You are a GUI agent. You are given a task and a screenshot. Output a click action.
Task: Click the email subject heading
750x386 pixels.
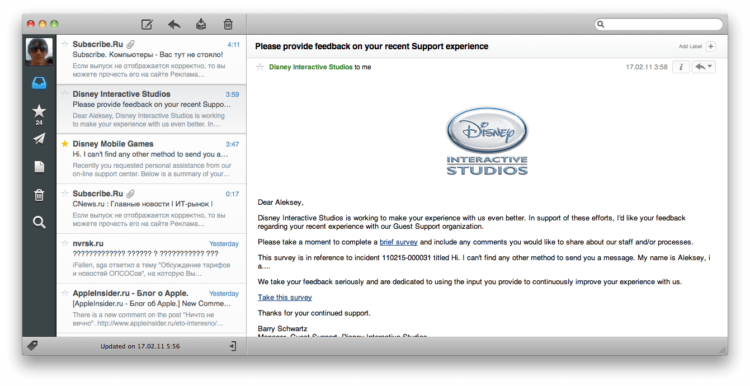tap(372, 46)
